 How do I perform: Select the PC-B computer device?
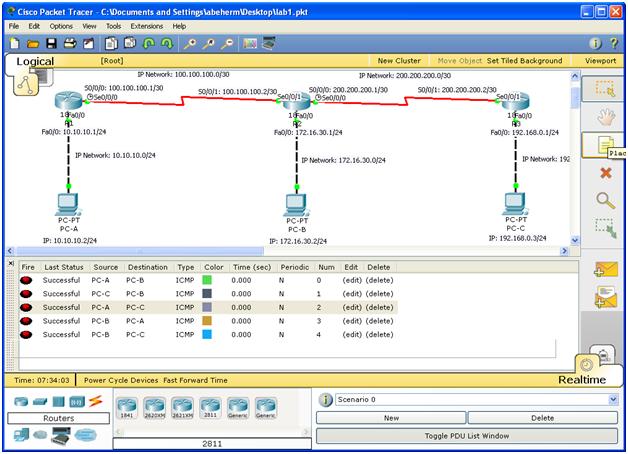pyautogui.click(x=297, y=205)
